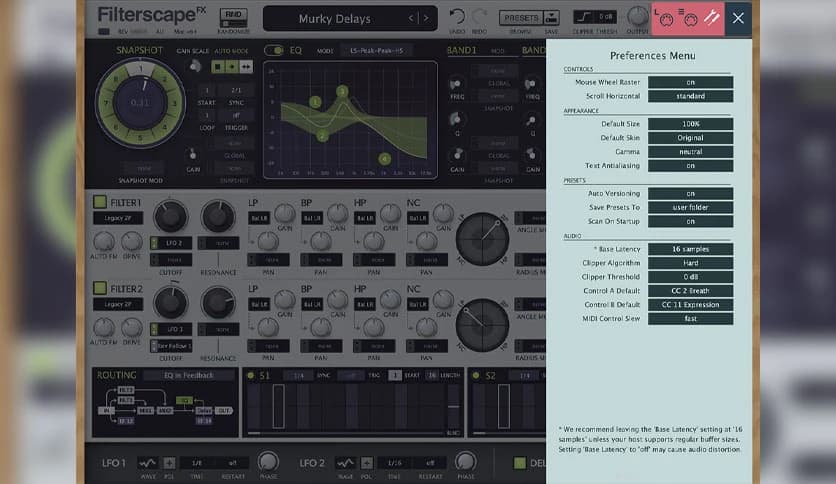836x484 pixels.
Task: Click the routing diagram graphic
Action: tap(165, 406)
